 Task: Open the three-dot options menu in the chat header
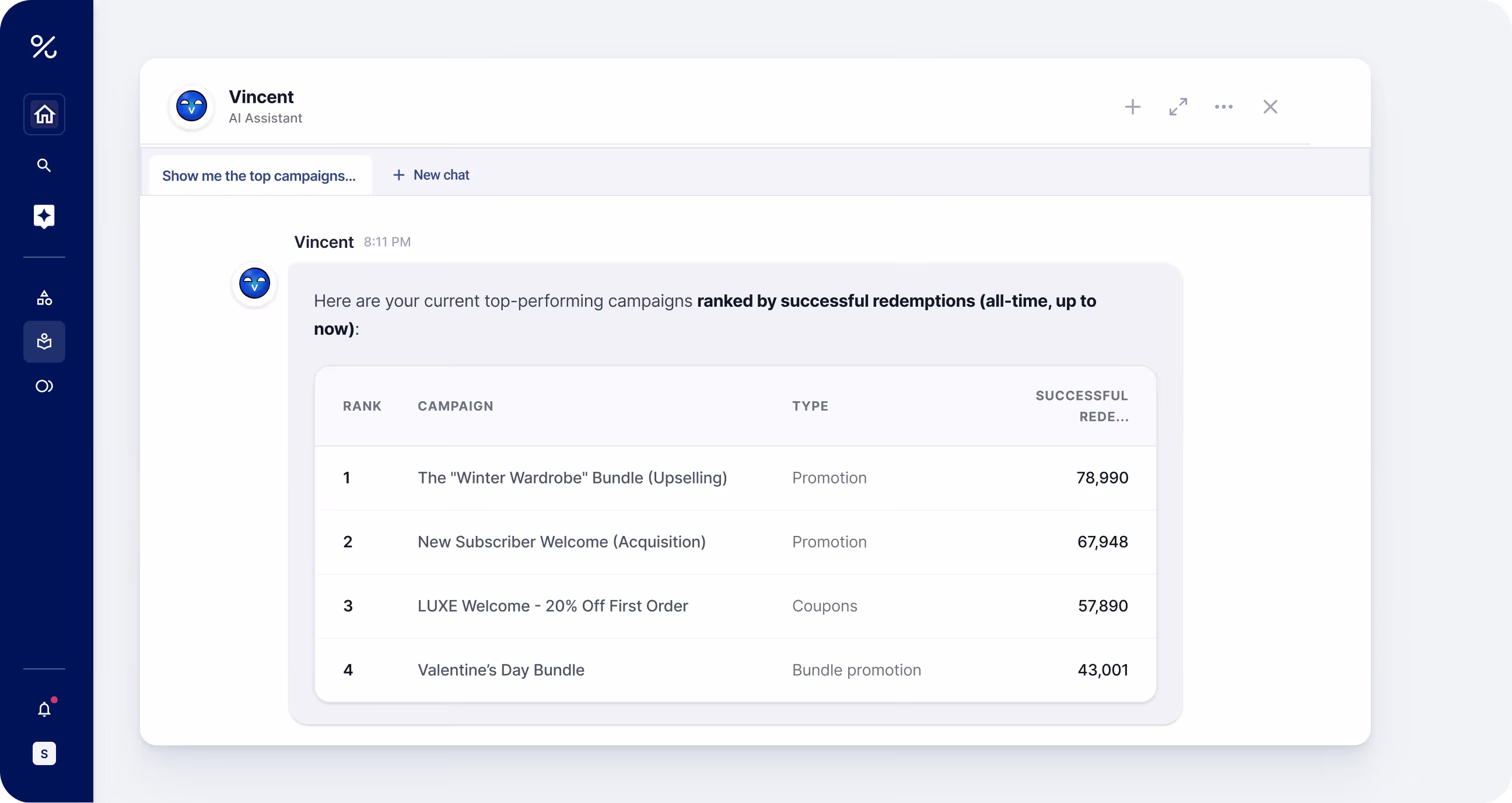[x=1223, y=107]
